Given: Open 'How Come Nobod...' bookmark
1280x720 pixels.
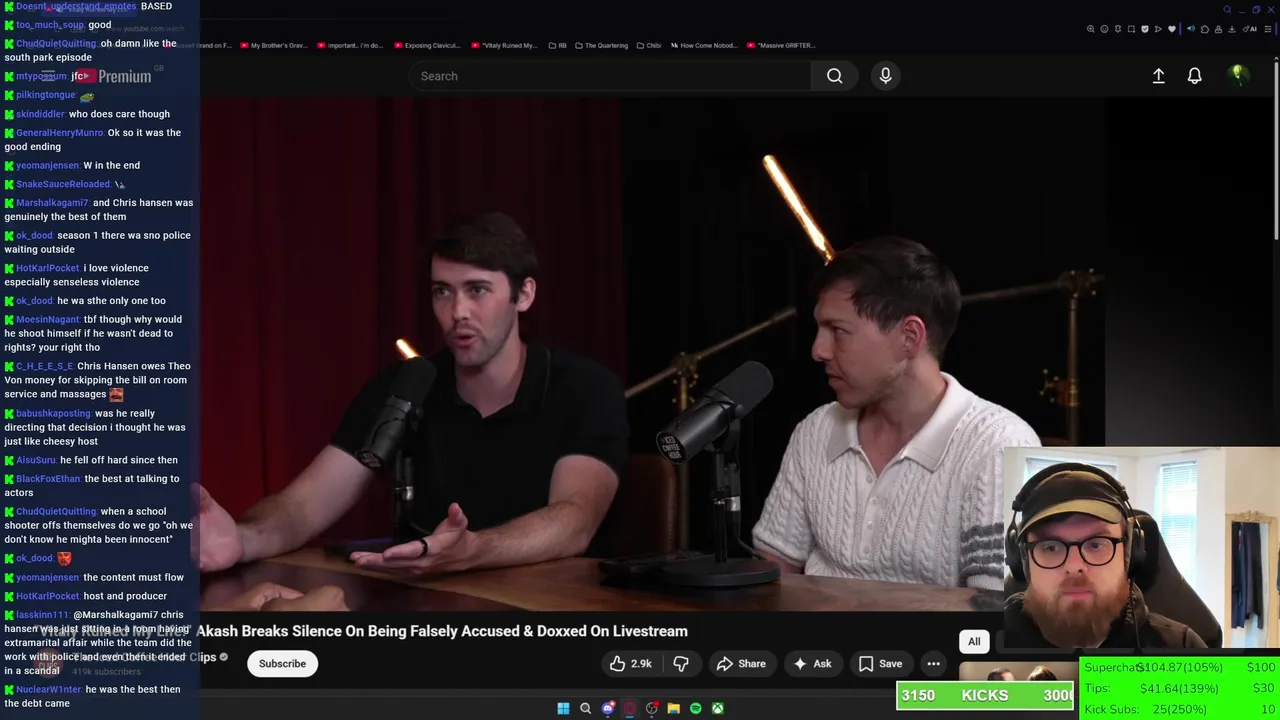Looking at the screenshot, I should click(705, 45).
